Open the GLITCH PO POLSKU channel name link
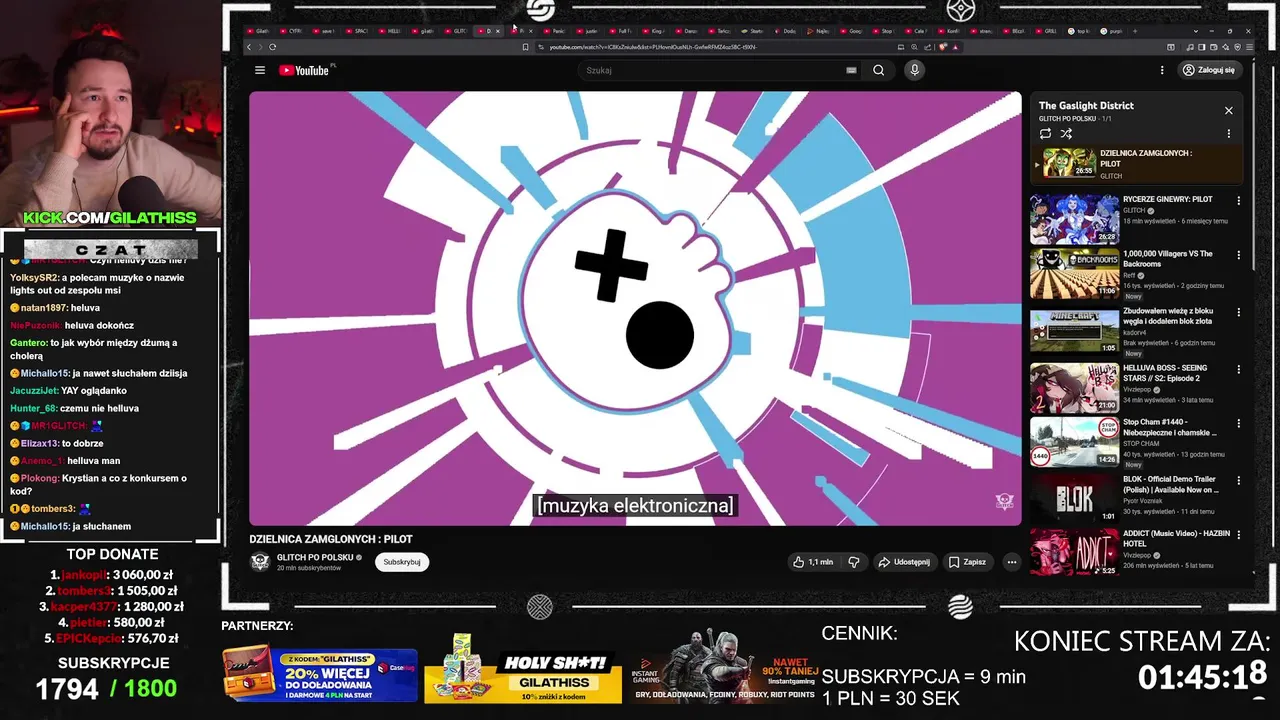The width and height of the screenshot is (1280, 720). [x=315, y=557]
